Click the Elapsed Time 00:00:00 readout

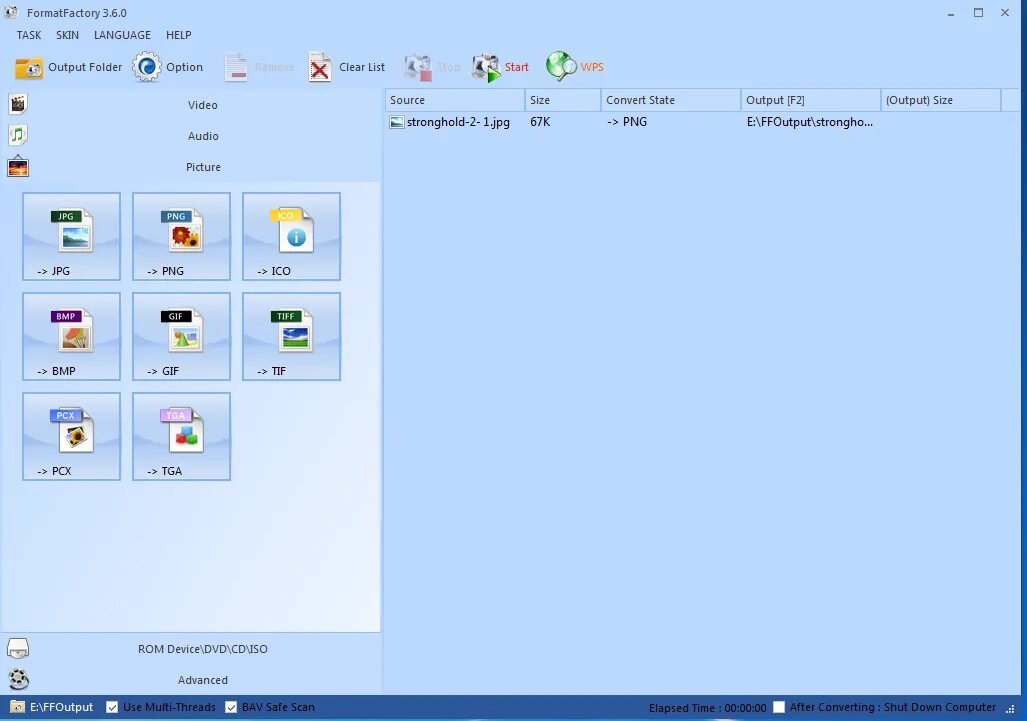pos(707,708)
